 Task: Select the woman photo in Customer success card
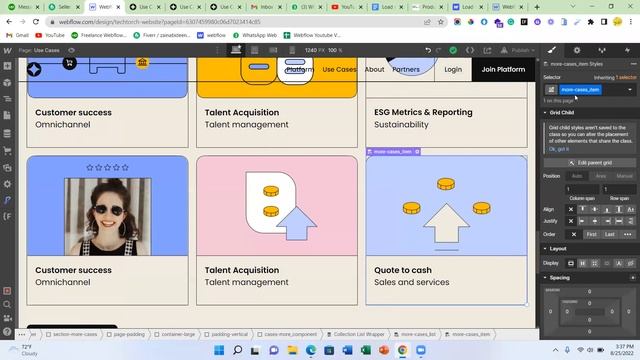(x=108, y=217)
